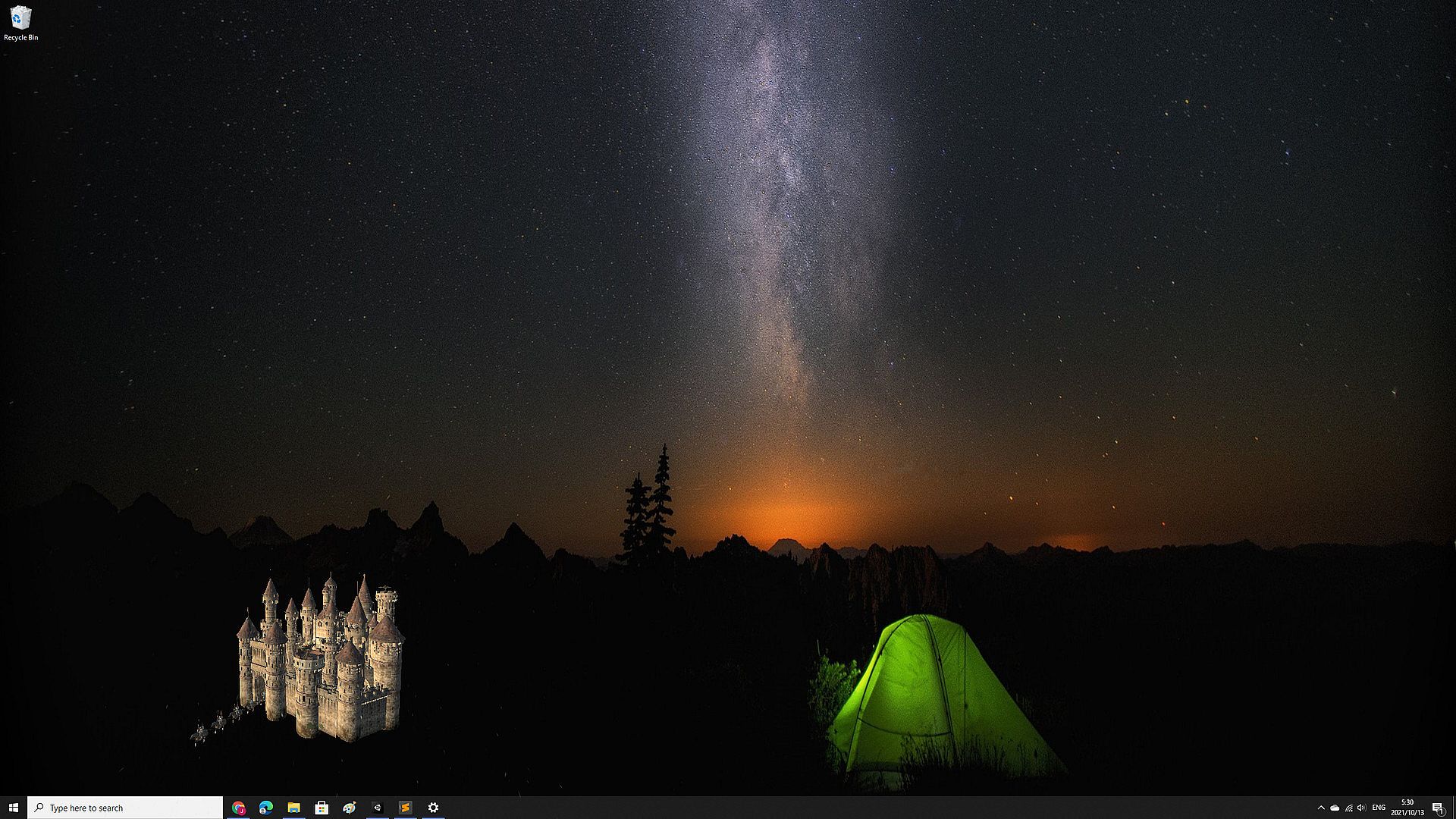The width and height of the screenshot is (1456, 819).
Task: Switch input language via ENG indicator
Action: point(1379,808)
